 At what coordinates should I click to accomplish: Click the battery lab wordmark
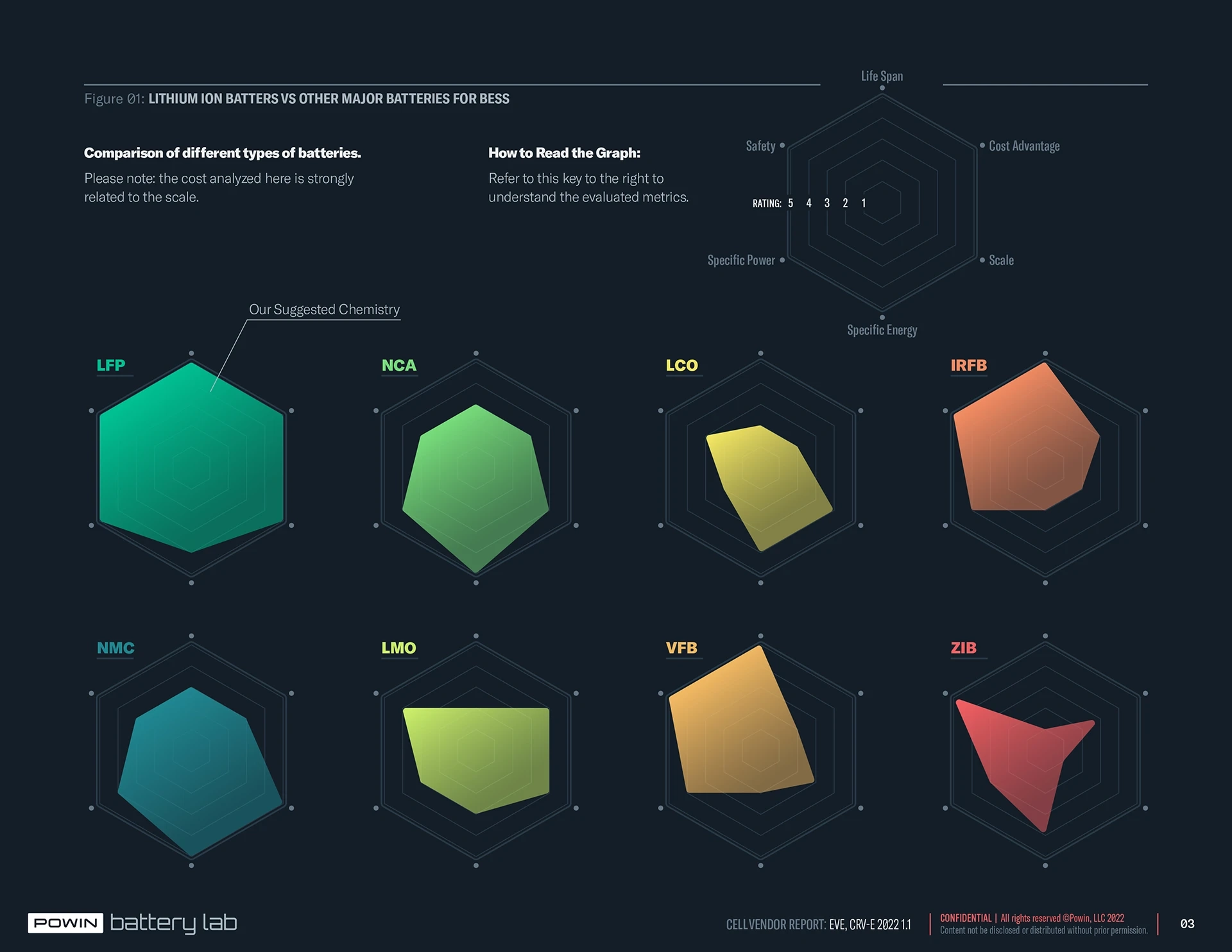173,922
